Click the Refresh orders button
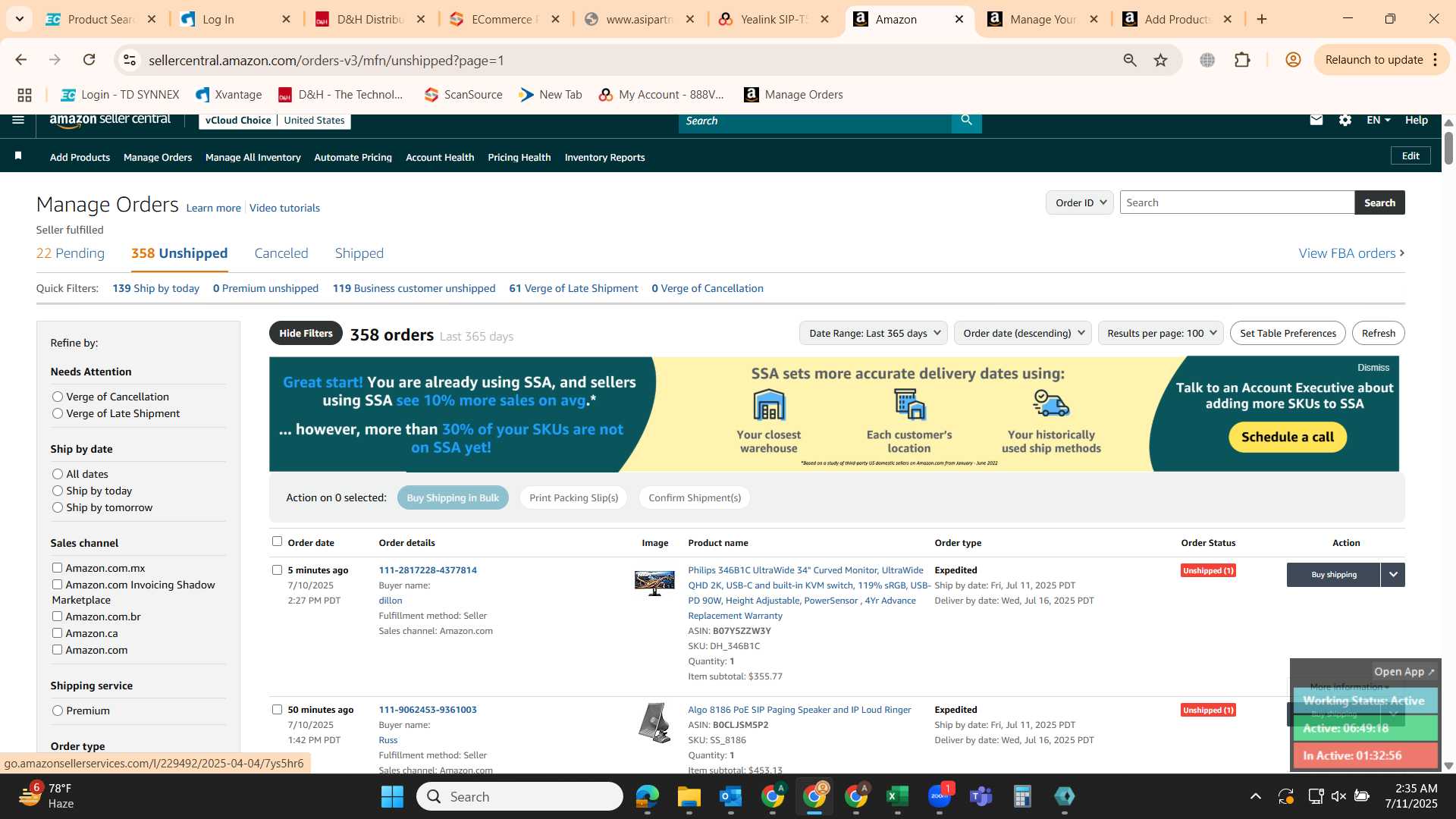Viewport: 1456px width, 819px height. (x=1378, y=333)
